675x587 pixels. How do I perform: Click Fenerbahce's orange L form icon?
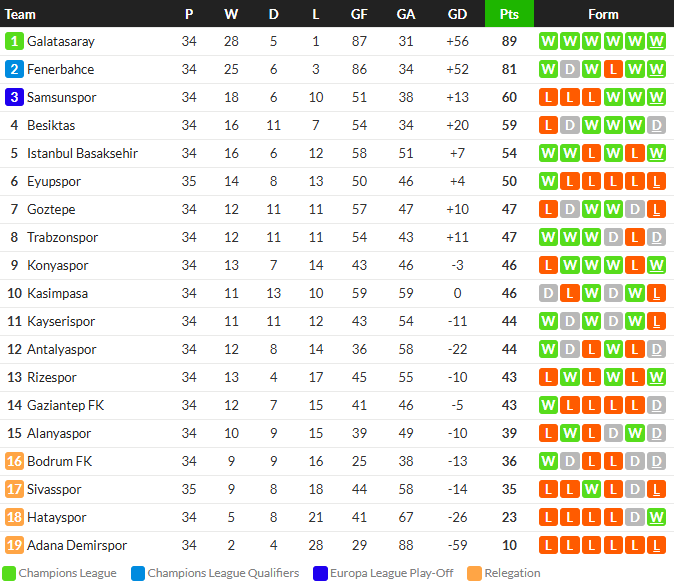click(x=613, y=69)
